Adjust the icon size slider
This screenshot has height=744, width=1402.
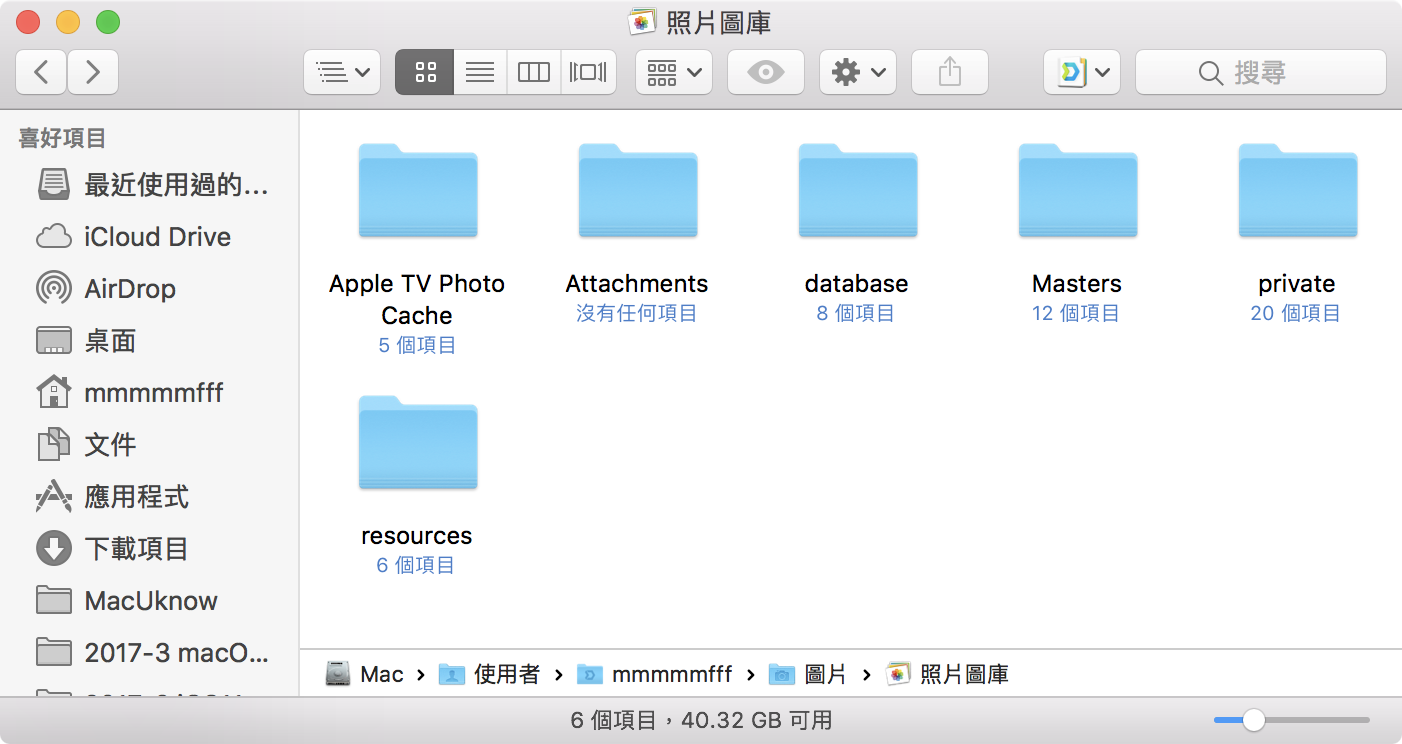click(1253, 720)
